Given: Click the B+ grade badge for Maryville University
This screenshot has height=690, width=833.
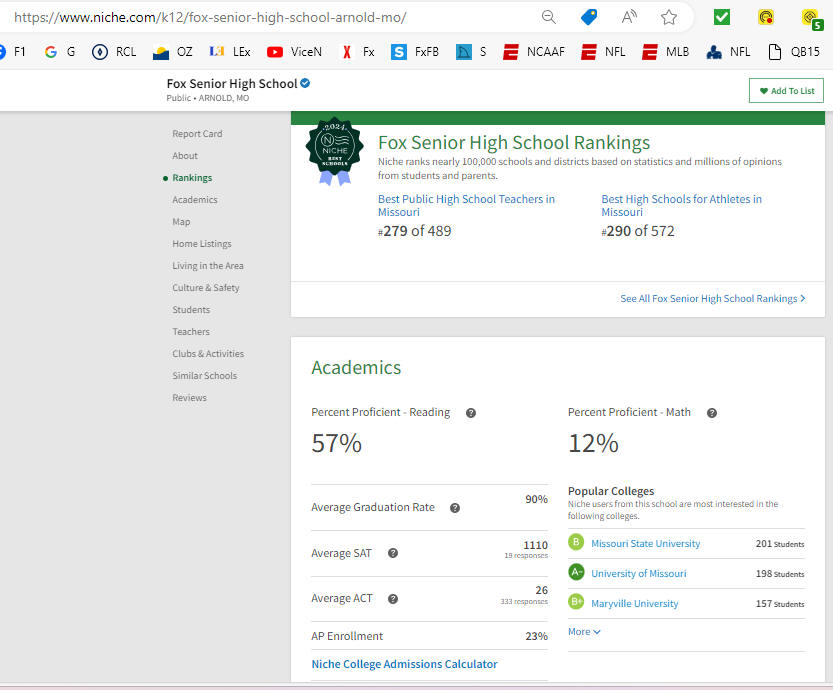Looking at the screenshot, I should click(576, 602).
